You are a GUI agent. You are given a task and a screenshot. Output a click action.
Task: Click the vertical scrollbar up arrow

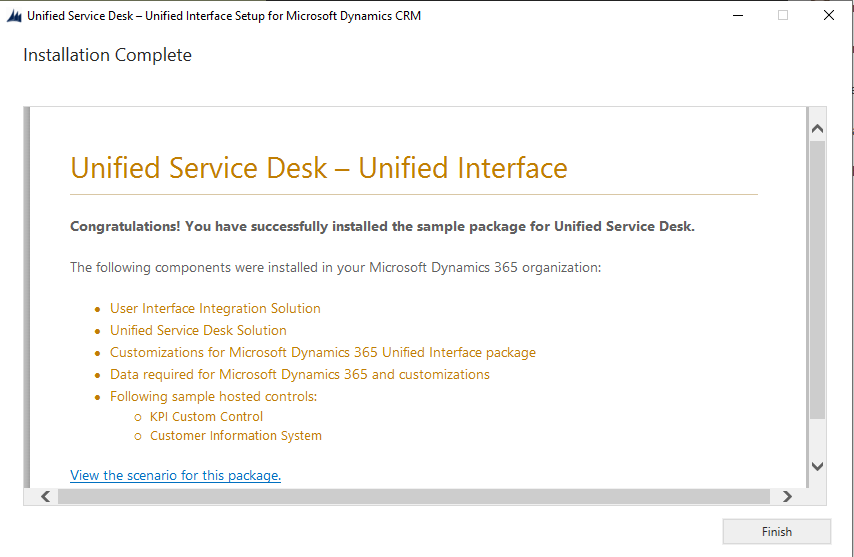click(817, 129)
